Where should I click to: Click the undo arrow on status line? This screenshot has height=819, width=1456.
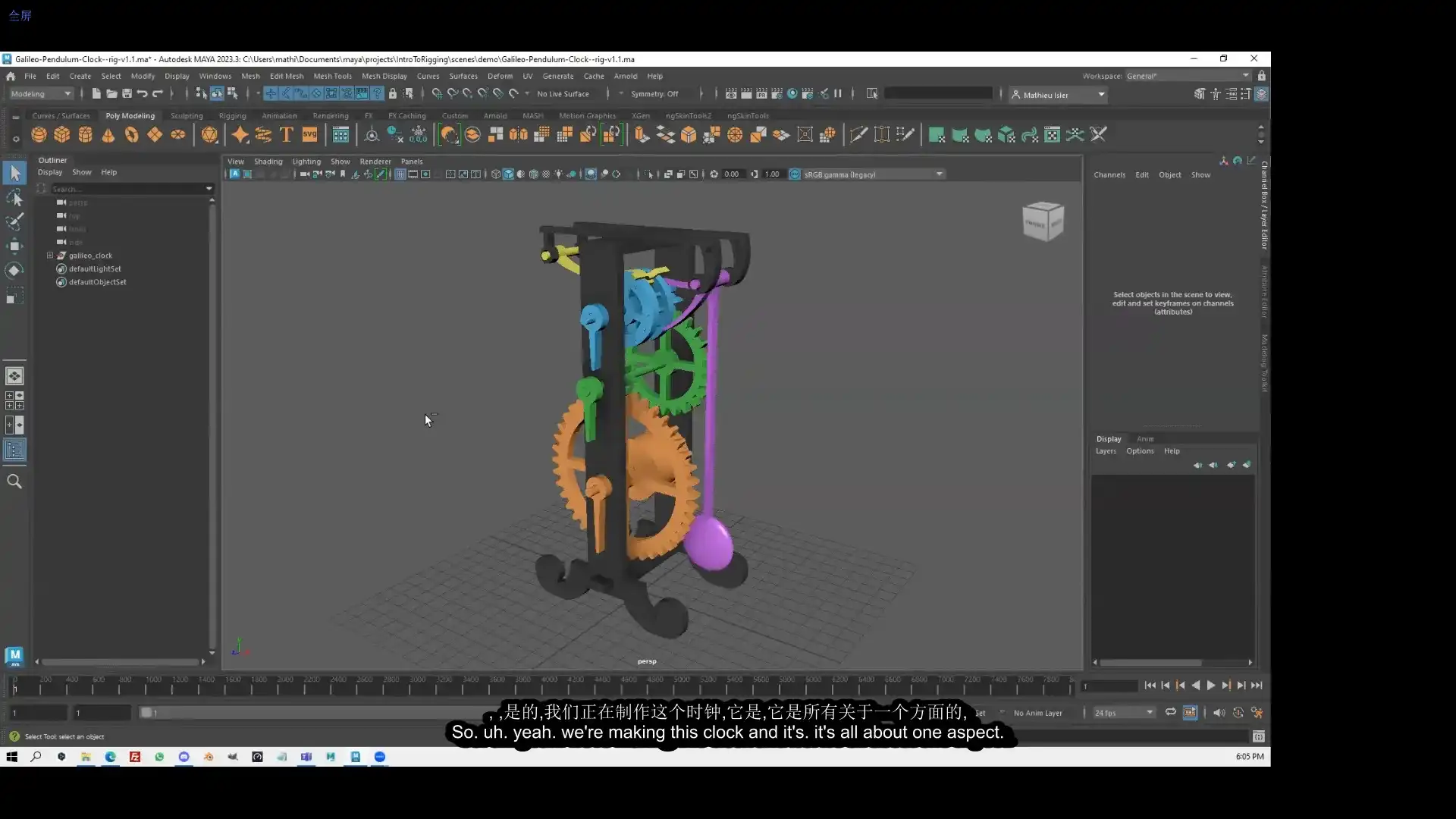tap(142, 94)
